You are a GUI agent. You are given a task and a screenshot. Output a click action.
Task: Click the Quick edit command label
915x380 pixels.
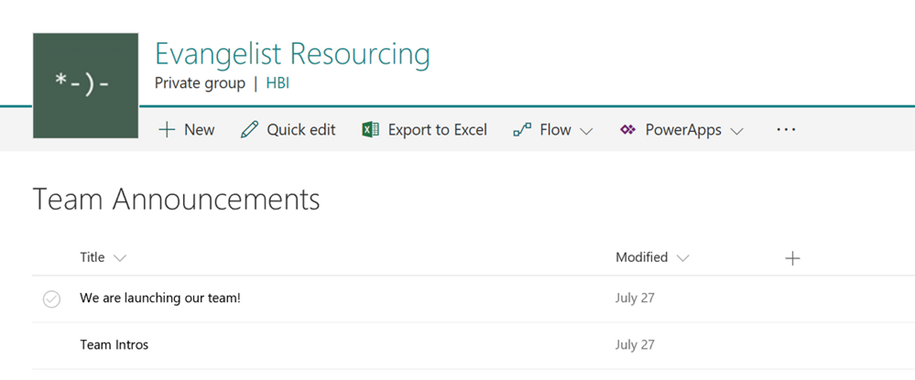click(301, 130)
